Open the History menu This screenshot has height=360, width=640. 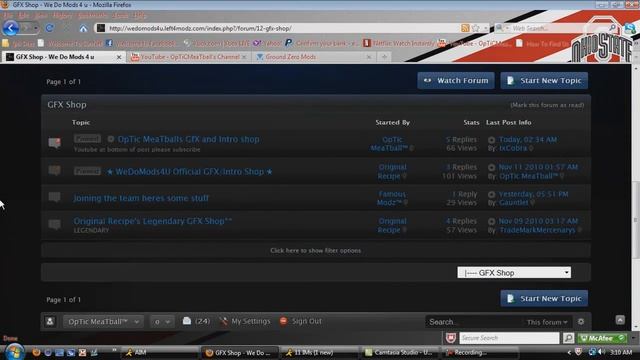[x=62, y=16]
